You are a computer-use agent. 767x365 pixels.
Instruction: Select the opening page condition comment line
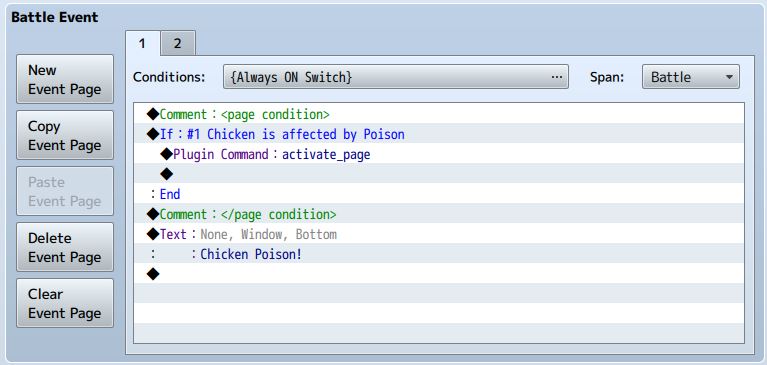[x=439, y=114]
